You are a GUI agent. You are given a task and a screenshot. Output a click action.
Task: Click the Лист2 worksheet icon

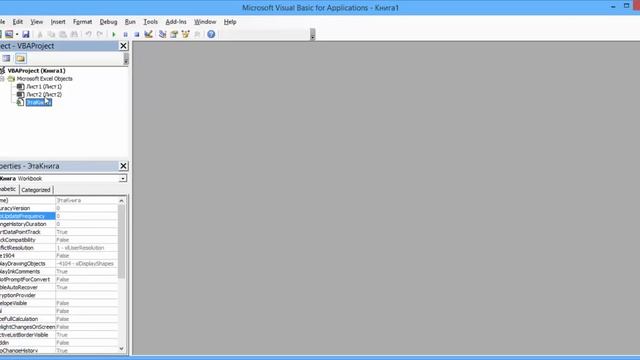(x=20, y=94)
